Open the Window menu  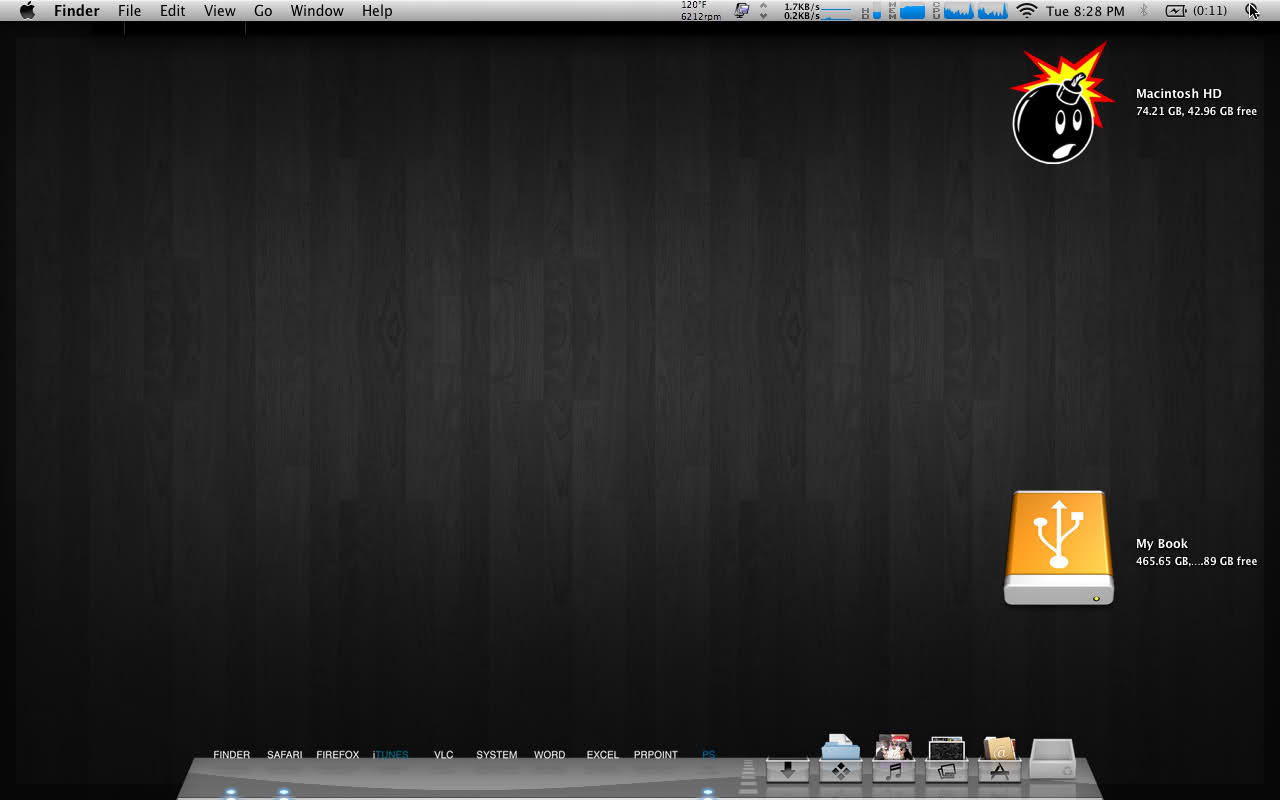[317, 11]
